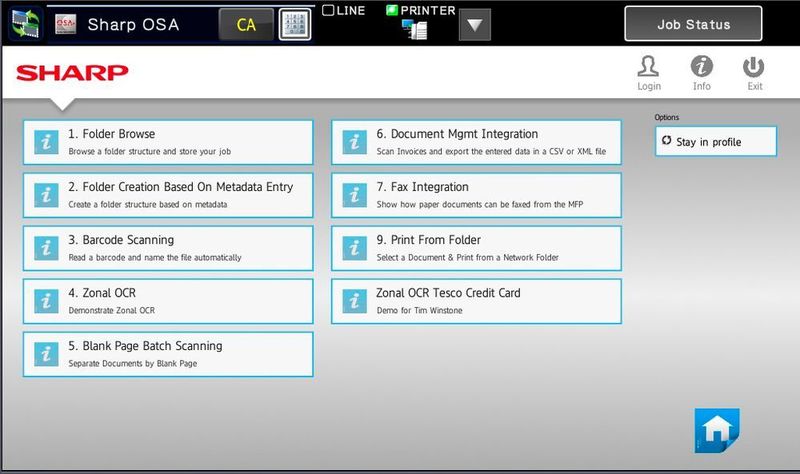Open the 3. Barcode Scanning profile
800x474 pixels.
[x=168, y=248]
